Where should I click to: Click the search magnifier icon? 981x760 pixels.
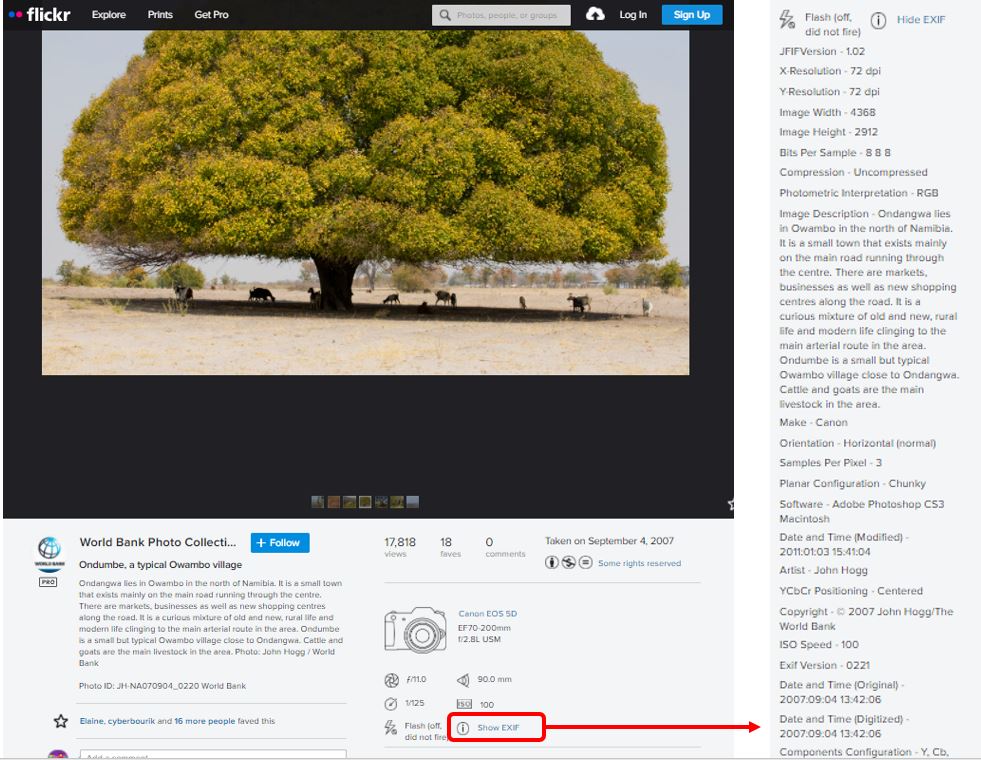pyautogui.click(x=444, y=15)
